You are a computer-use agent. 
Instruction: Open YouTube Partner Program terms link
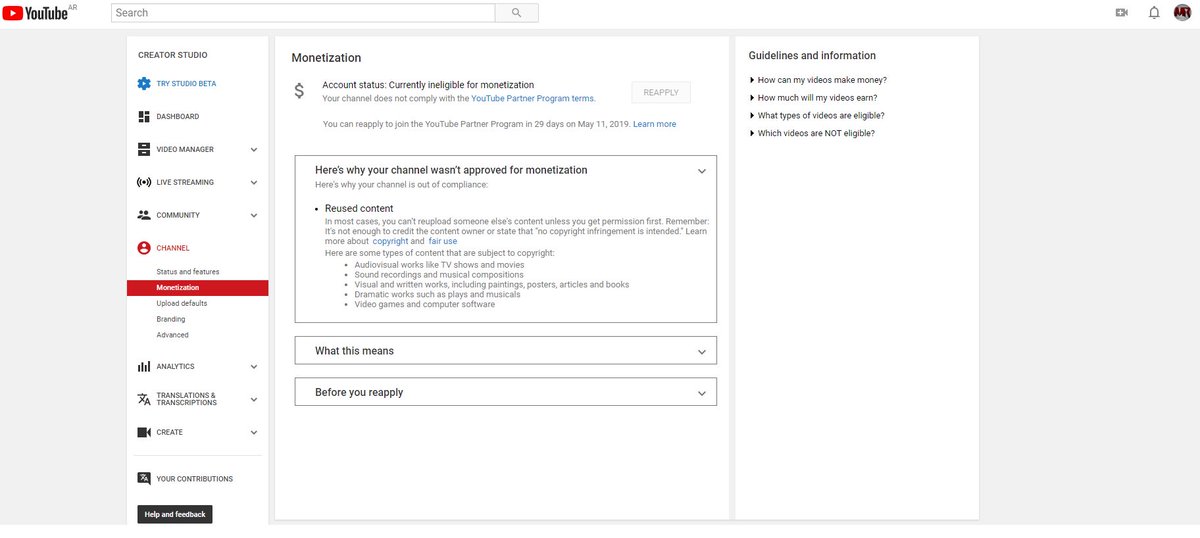coord(533,99)
